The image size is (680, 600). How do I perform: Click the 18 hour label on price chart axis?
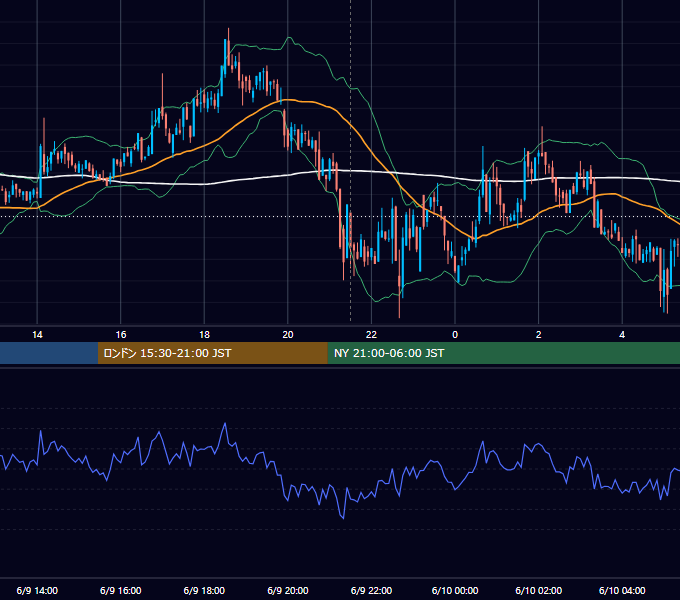coord(204,335)
